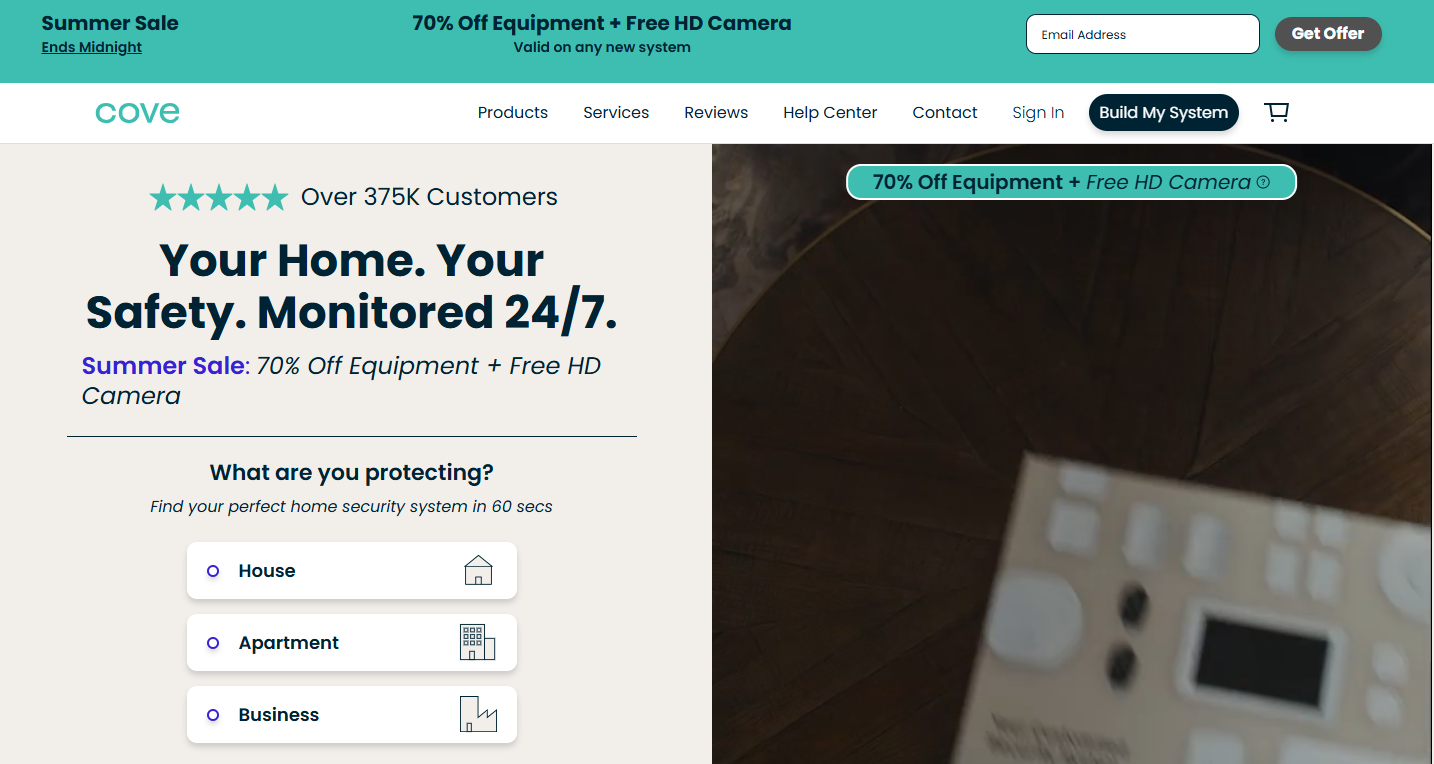Open the Services menu

tap(616, 112)
